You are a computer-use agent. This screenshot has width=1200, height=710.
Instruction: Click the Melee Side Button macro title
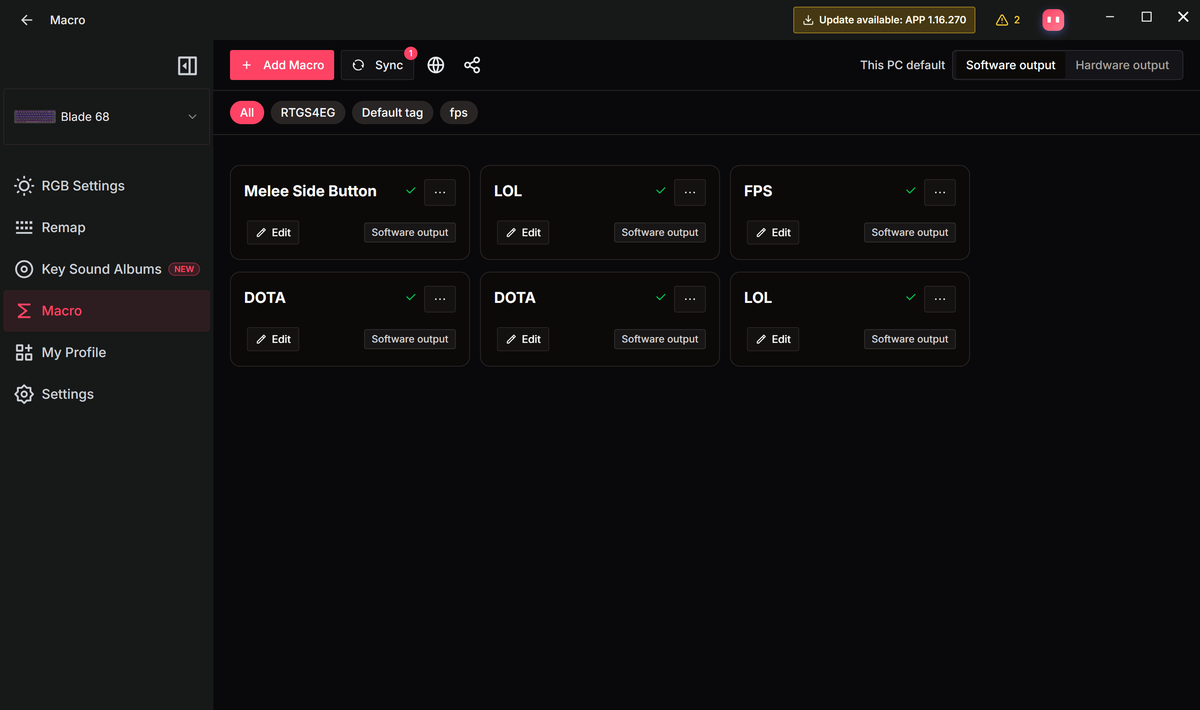click(310, 191)
